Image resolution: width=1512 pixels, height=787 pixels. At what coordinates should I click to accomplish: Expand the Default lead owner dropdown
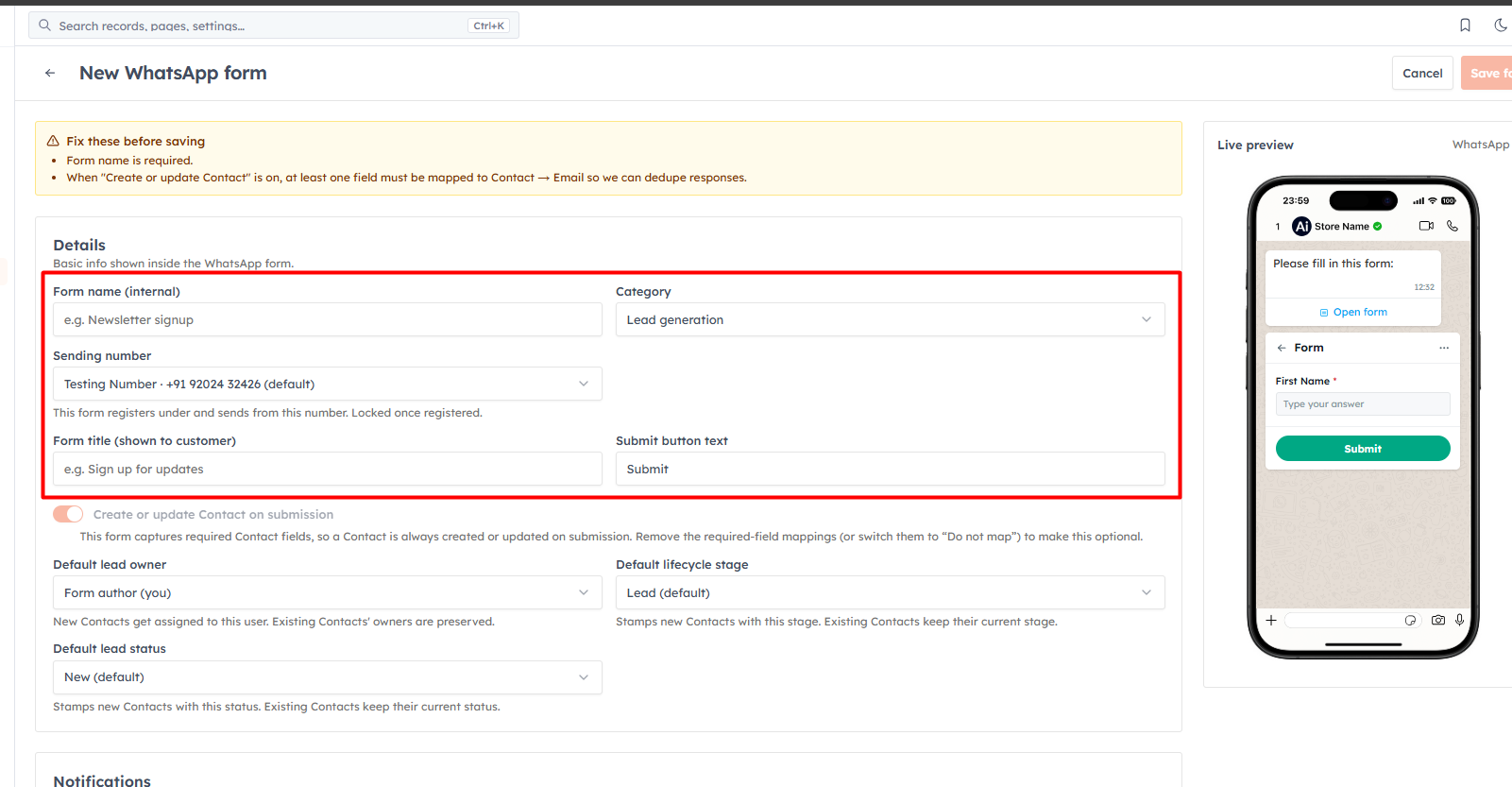(327, 592)
